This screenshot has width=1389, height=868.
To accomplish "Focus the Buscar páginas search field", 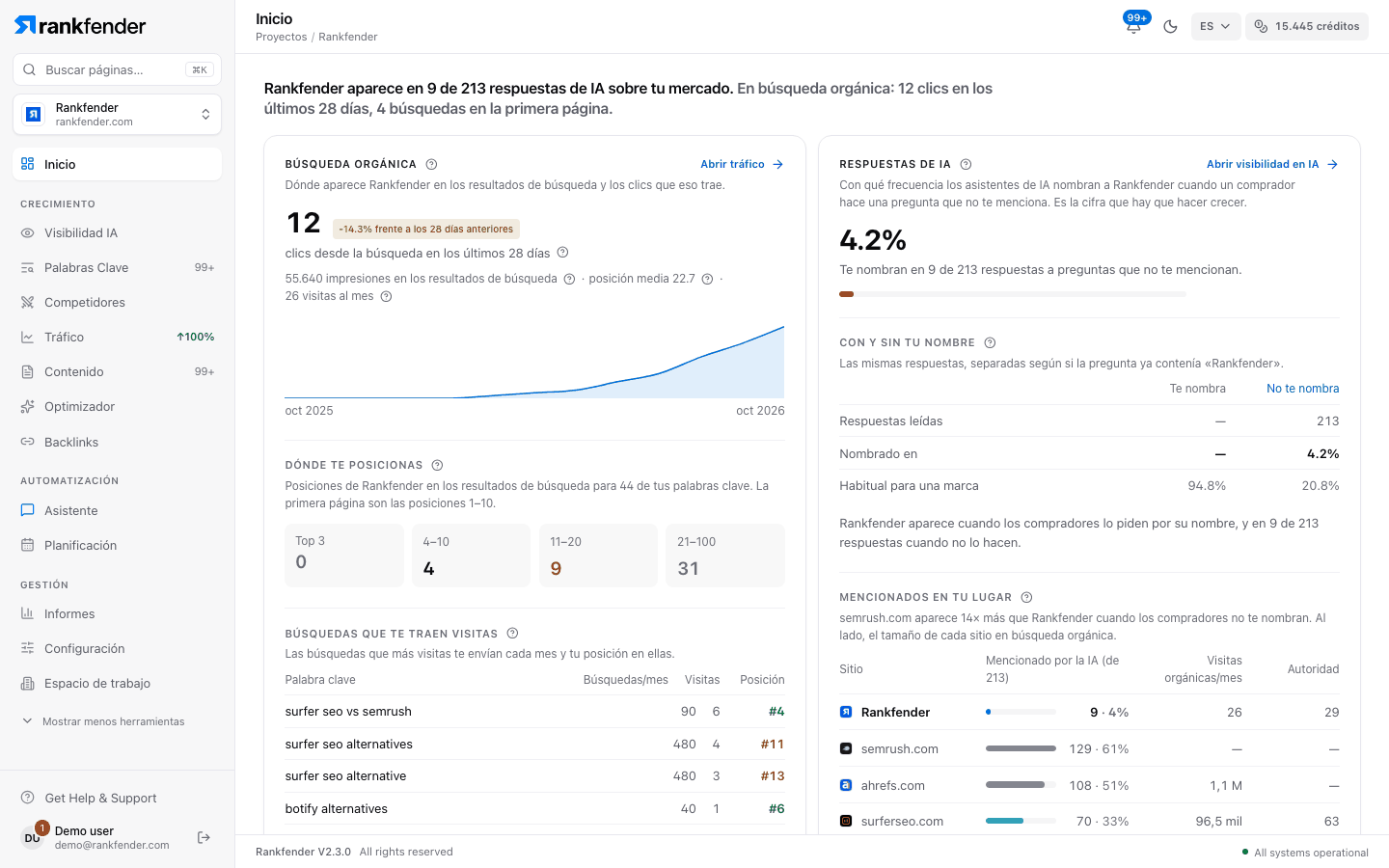I will click(117, 69).
